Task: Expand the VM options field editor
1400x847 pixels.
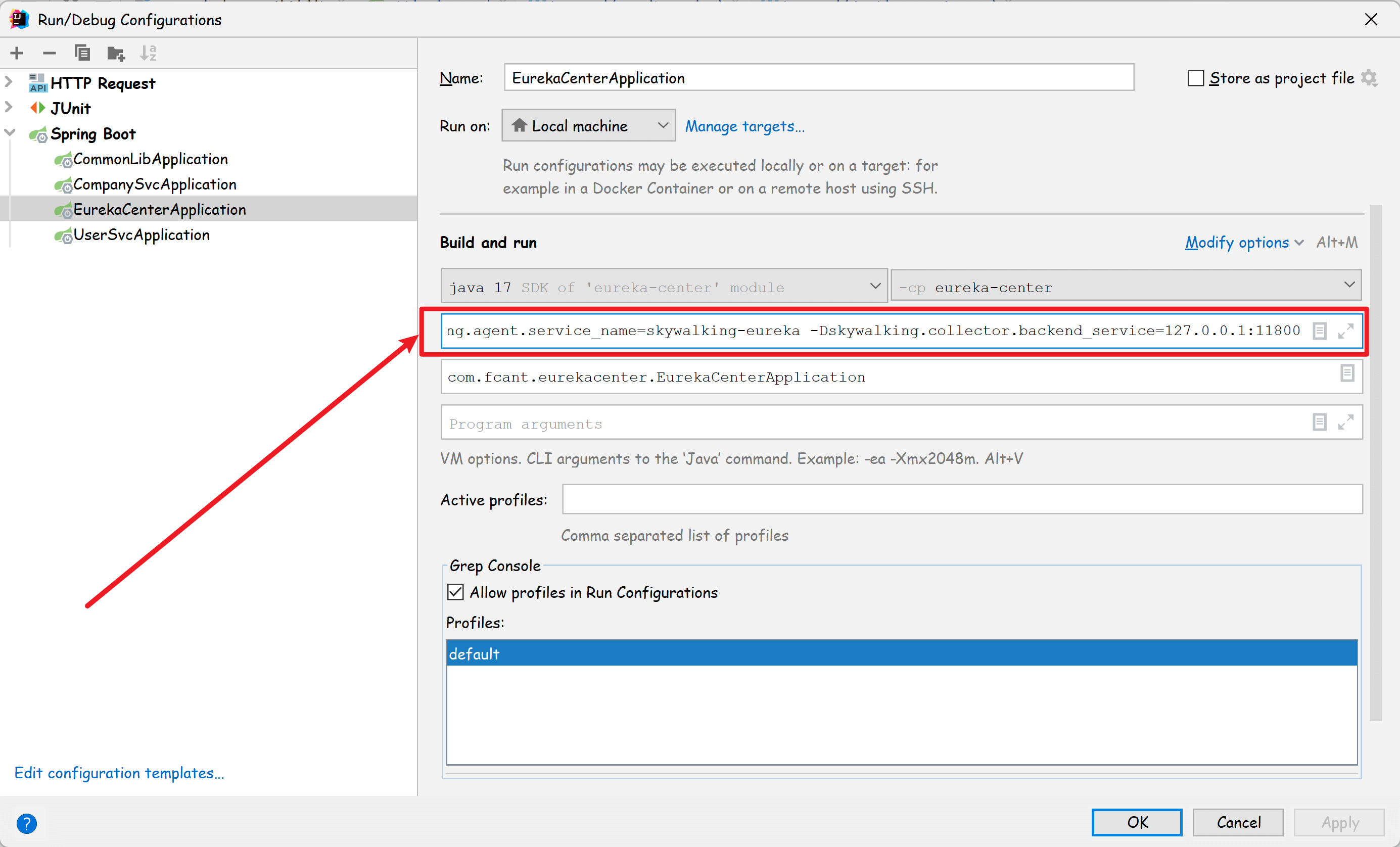Action: coord(1345,331)
